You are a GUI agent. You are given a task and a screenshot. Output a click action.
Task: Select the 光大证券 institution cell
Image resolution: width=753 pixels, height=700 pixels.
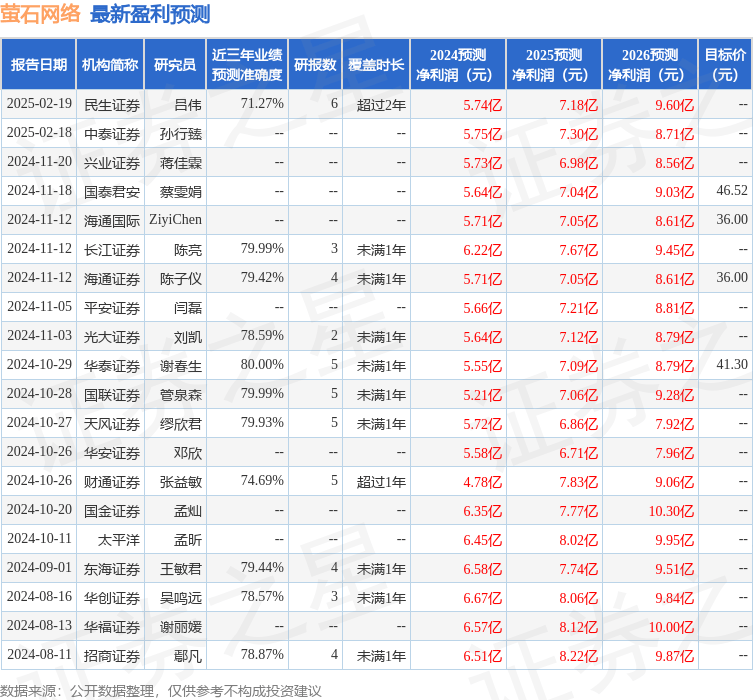pos(112,337)
